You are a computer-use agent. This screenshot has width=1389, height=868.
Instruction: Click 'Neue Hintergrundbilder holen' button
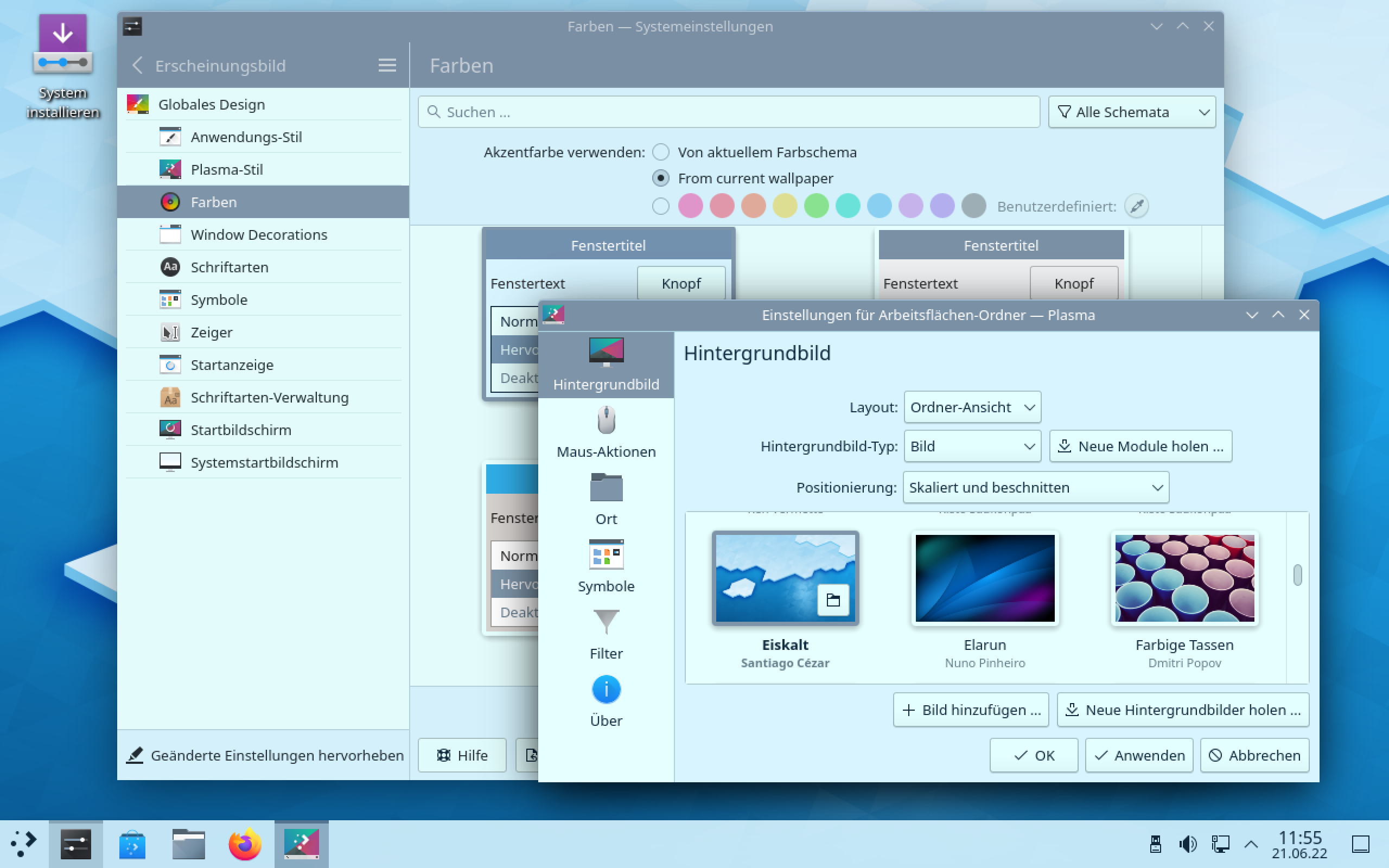tap(1183, 710)
